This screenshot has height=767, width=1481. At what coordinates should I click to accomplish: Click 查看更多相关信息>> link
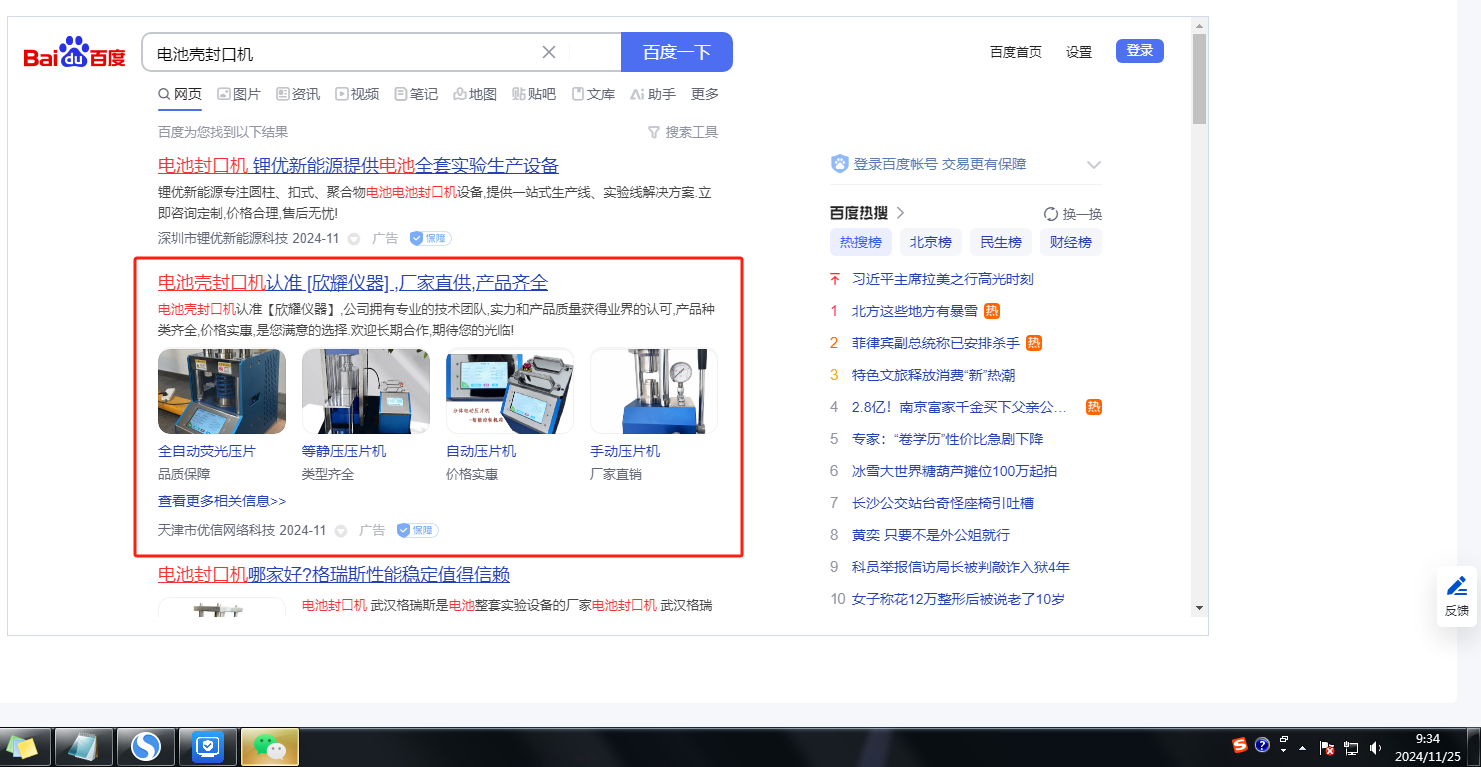click(x=222, y=501)
